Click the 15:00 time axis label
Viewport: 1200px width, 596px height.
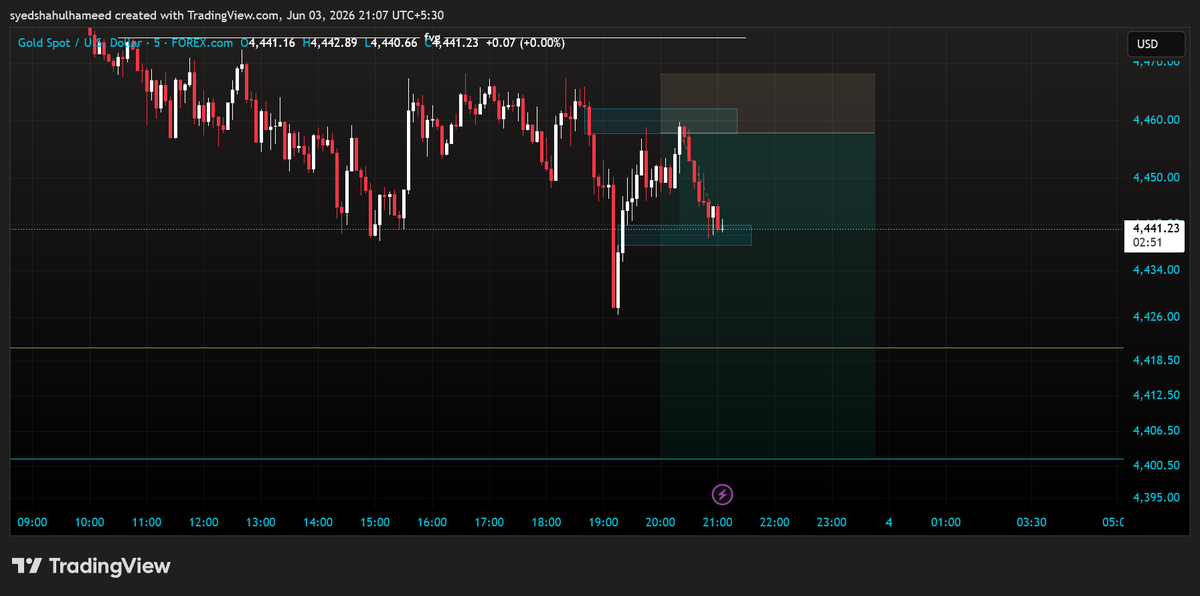click(375, 522)
